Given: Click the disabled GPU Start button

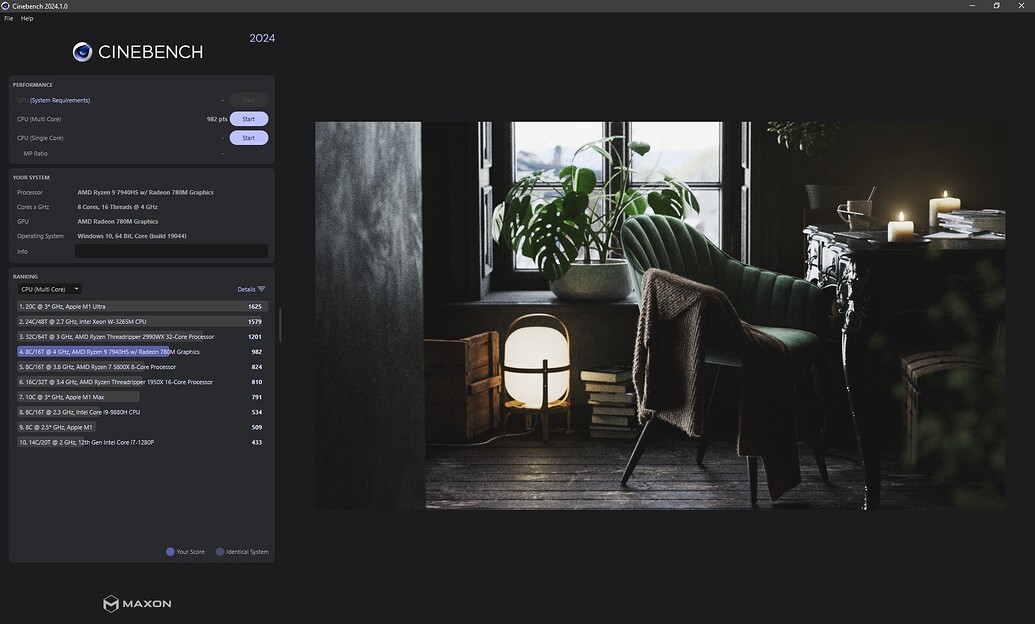Looking at the screenshot, I should point(249,100).
